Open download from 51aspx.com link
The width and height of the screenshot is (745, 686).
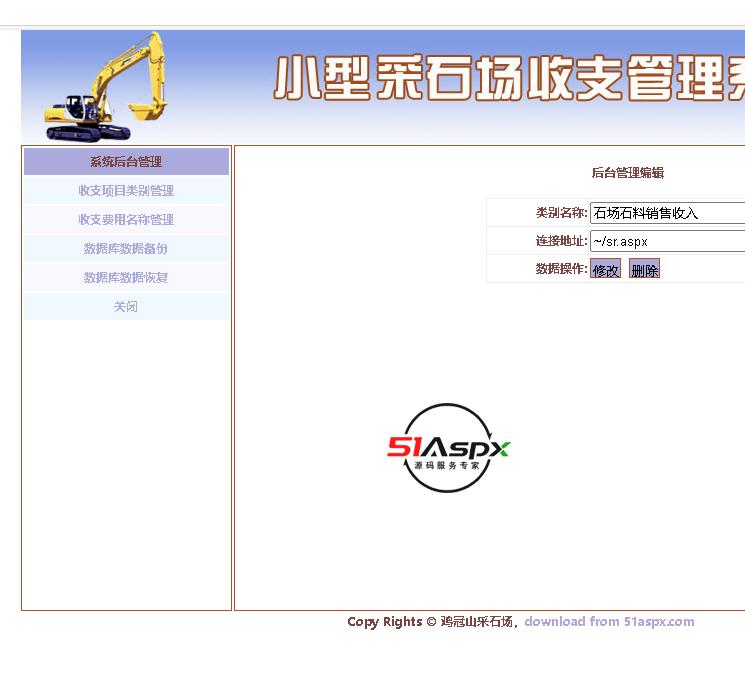[609, 621]
